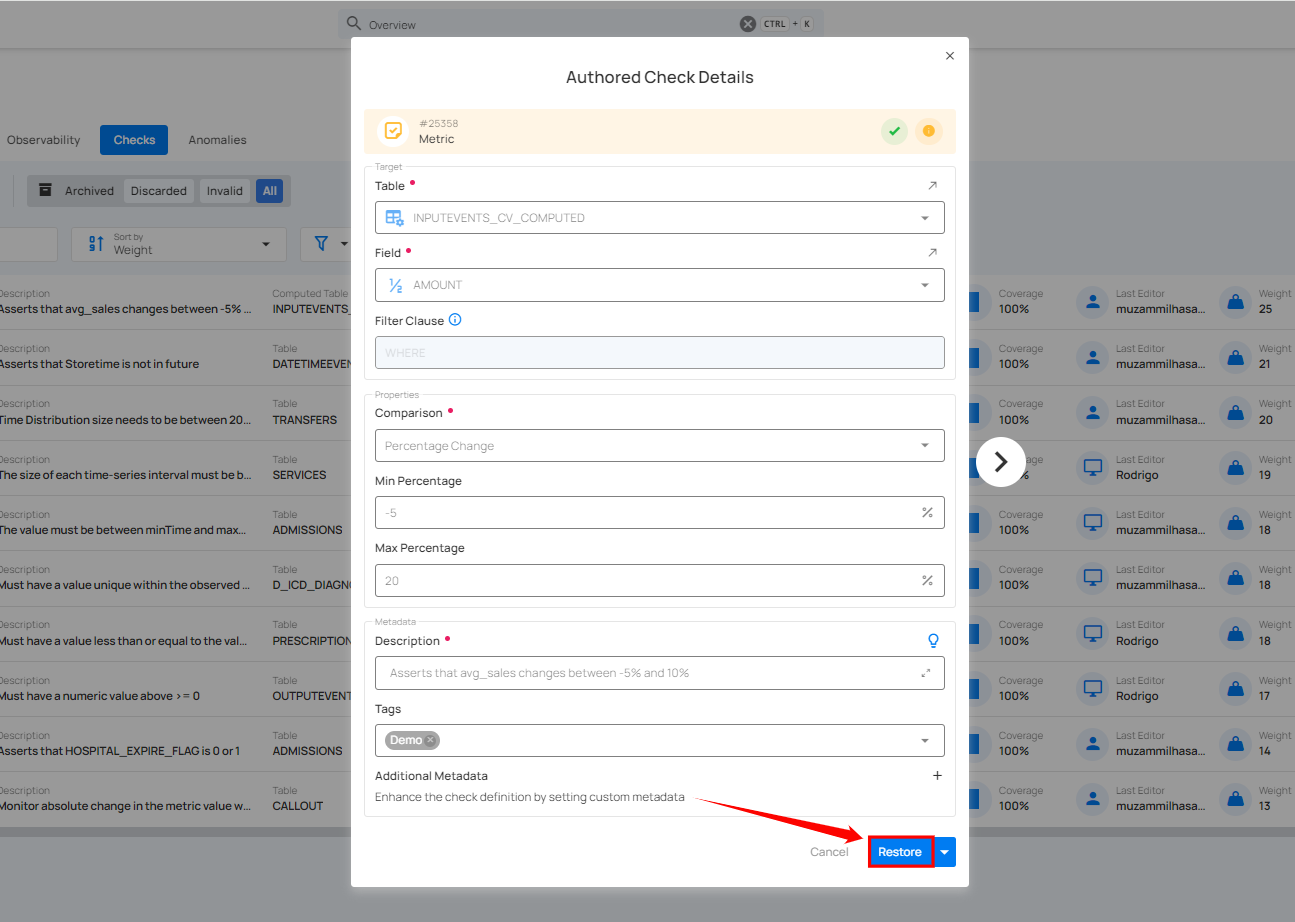Select the All filter option
Image resolution: width=1295 pixels, height=922 pixels.
click(270, 191)
